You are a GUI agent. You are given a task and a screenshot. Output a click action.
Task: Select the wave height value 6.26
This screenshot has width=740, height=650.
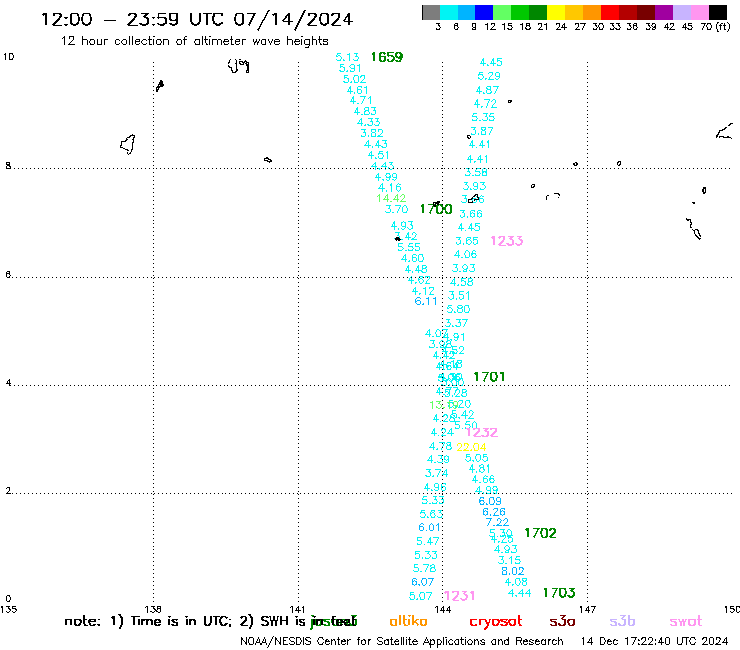point(494,512)
